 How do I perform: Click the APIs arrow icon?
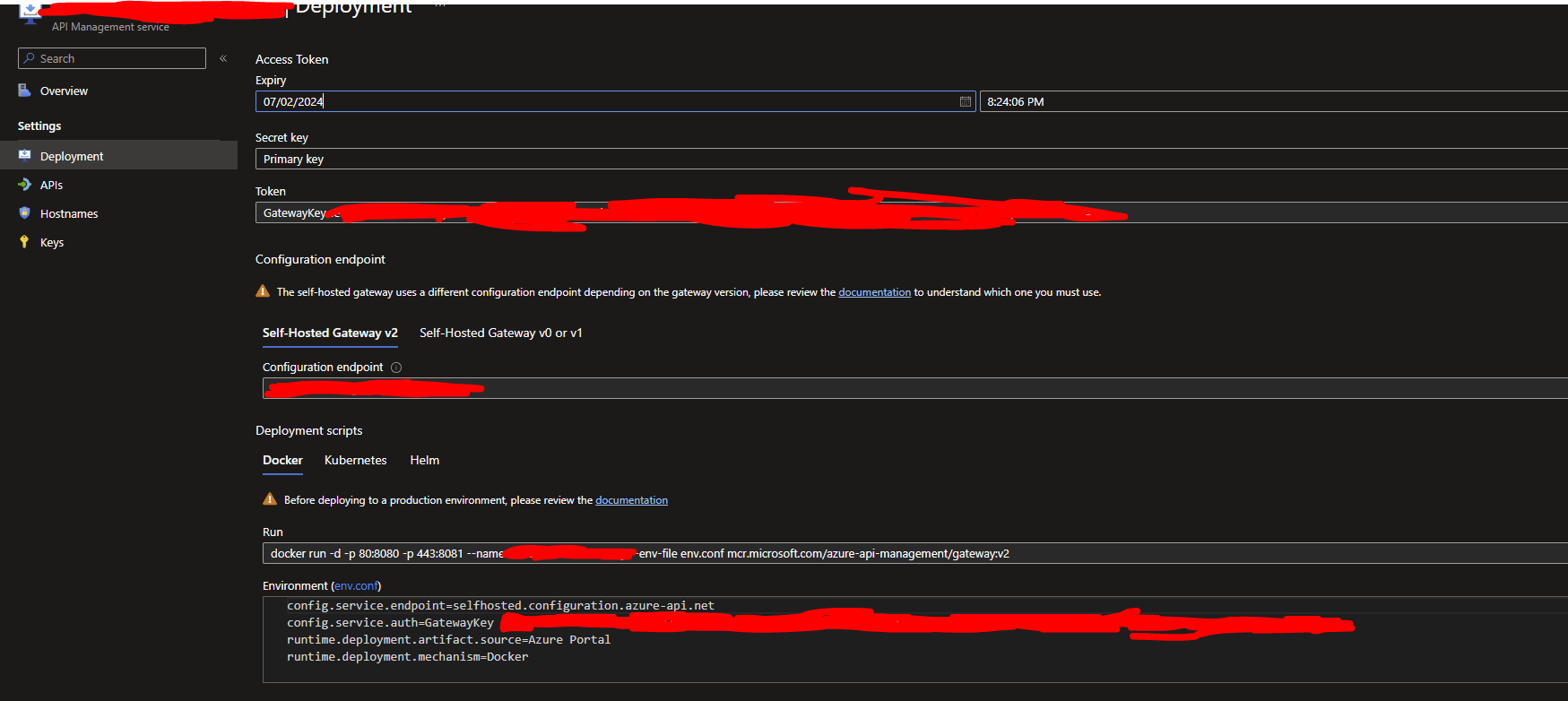pyautogui.click(x=24, y=184)
